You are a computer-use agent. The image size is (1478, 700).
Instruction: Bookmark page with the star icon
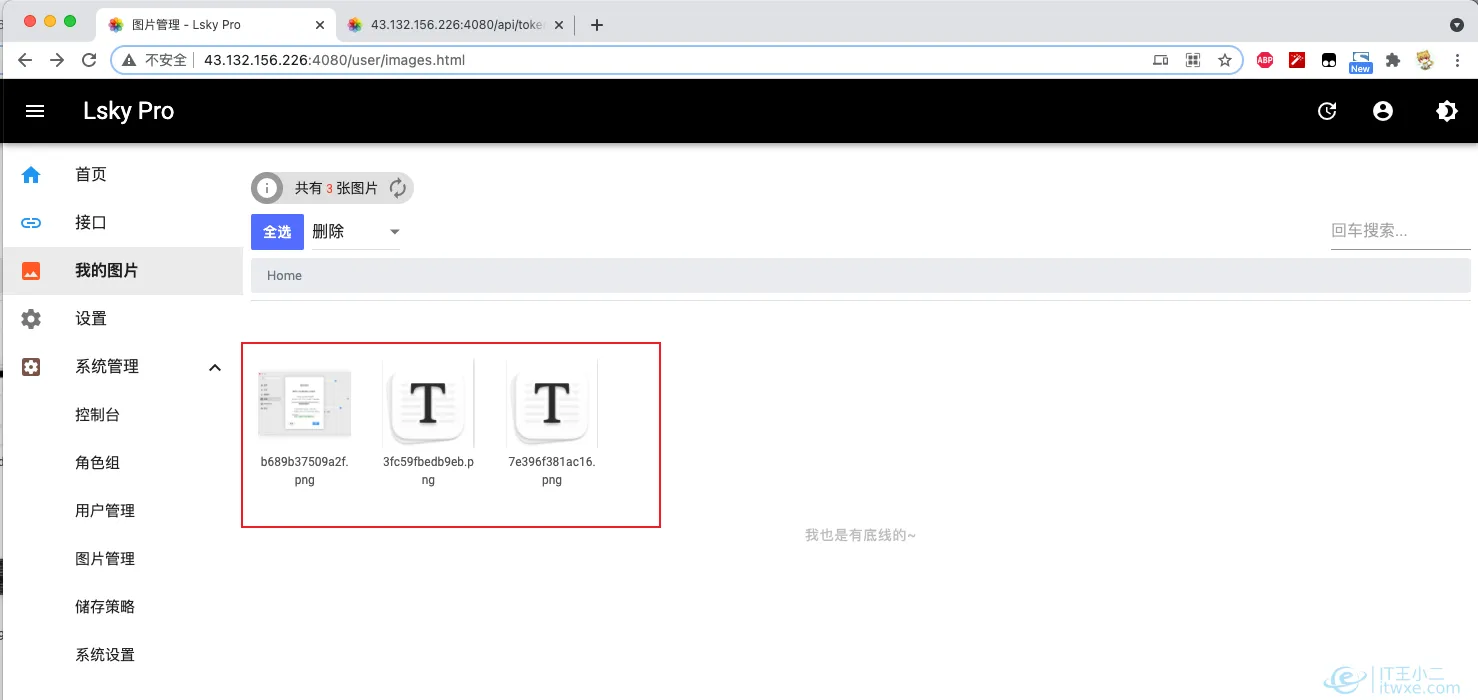(1224, 60)
